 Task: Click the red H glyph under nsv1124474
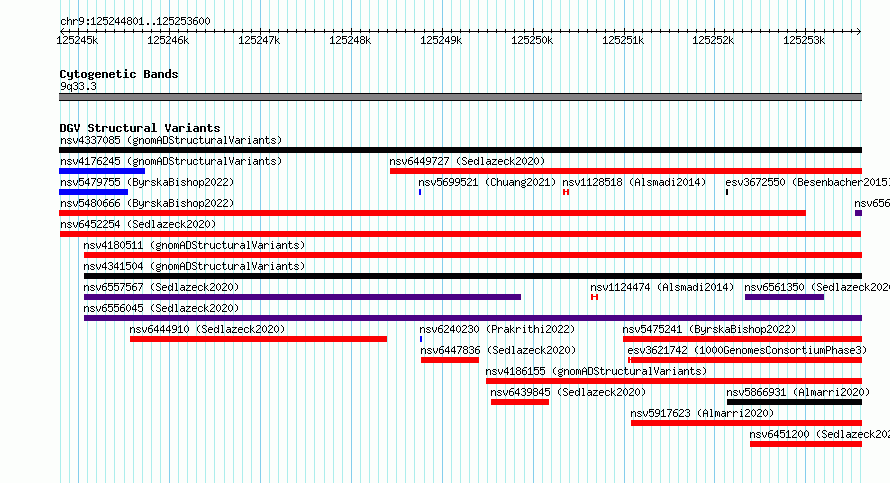click(594, 297)
